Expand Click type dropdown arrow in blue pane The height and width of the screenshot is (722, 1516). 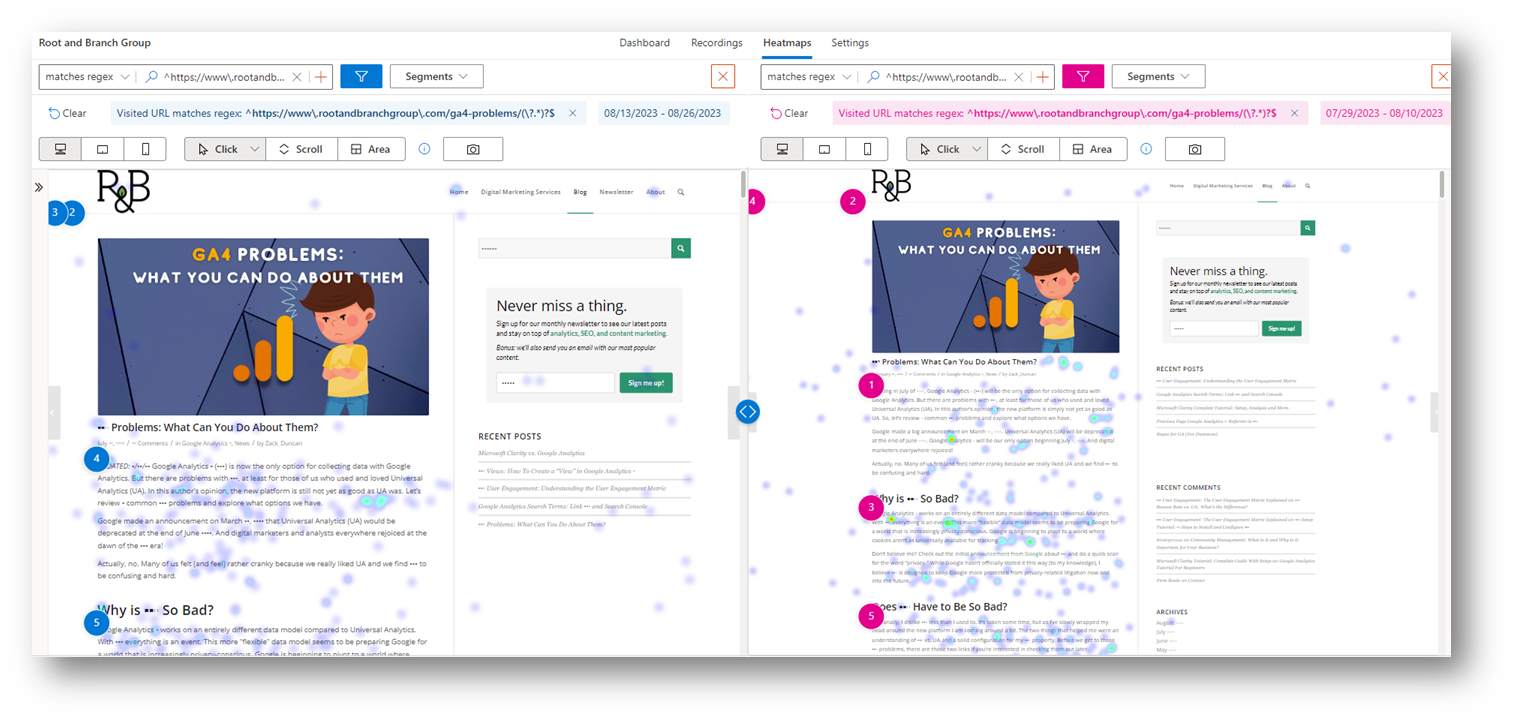click(255, 149)
